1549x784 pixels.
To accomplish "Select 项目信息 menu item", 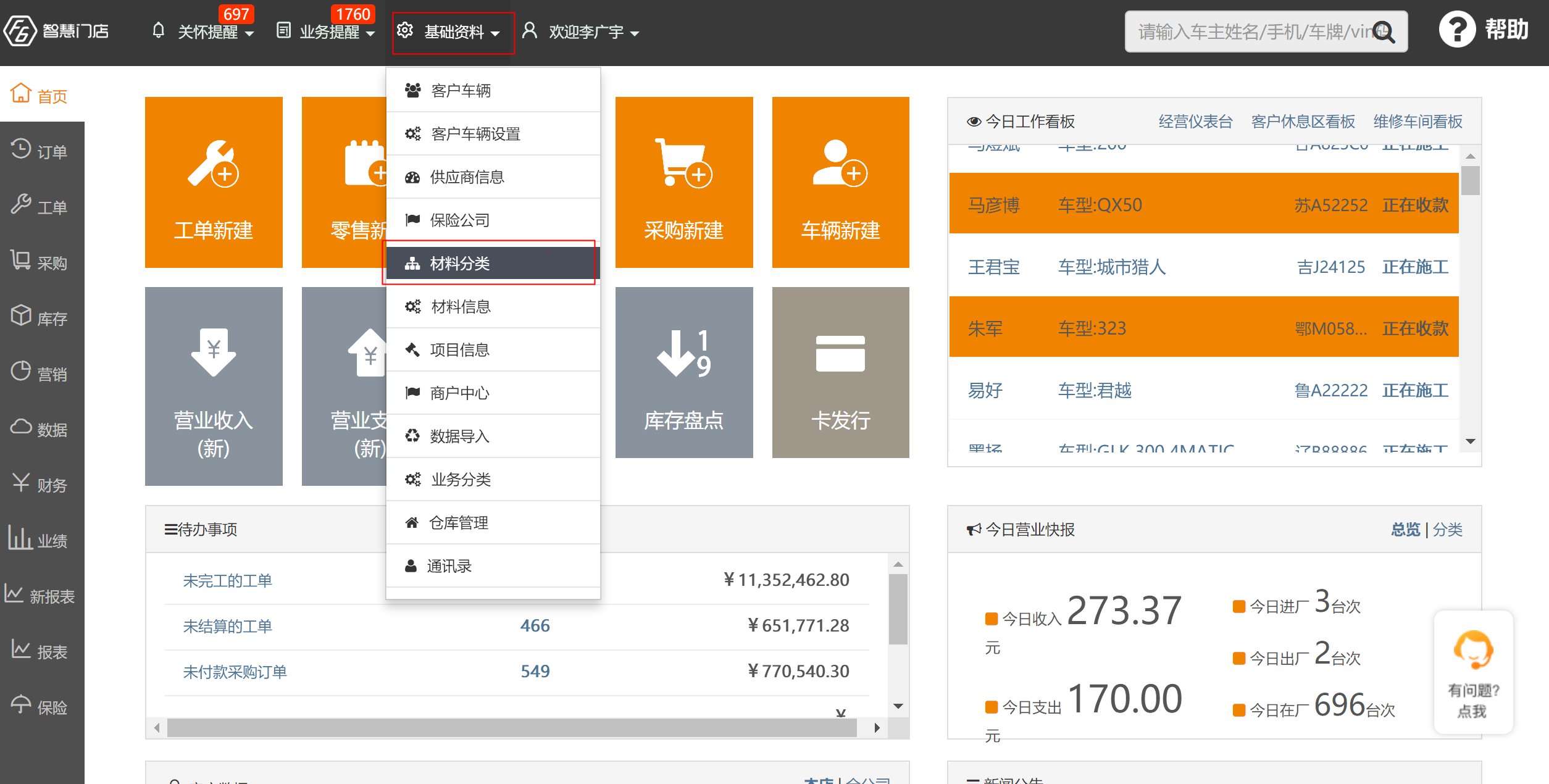I will click(x=493, y=349).
